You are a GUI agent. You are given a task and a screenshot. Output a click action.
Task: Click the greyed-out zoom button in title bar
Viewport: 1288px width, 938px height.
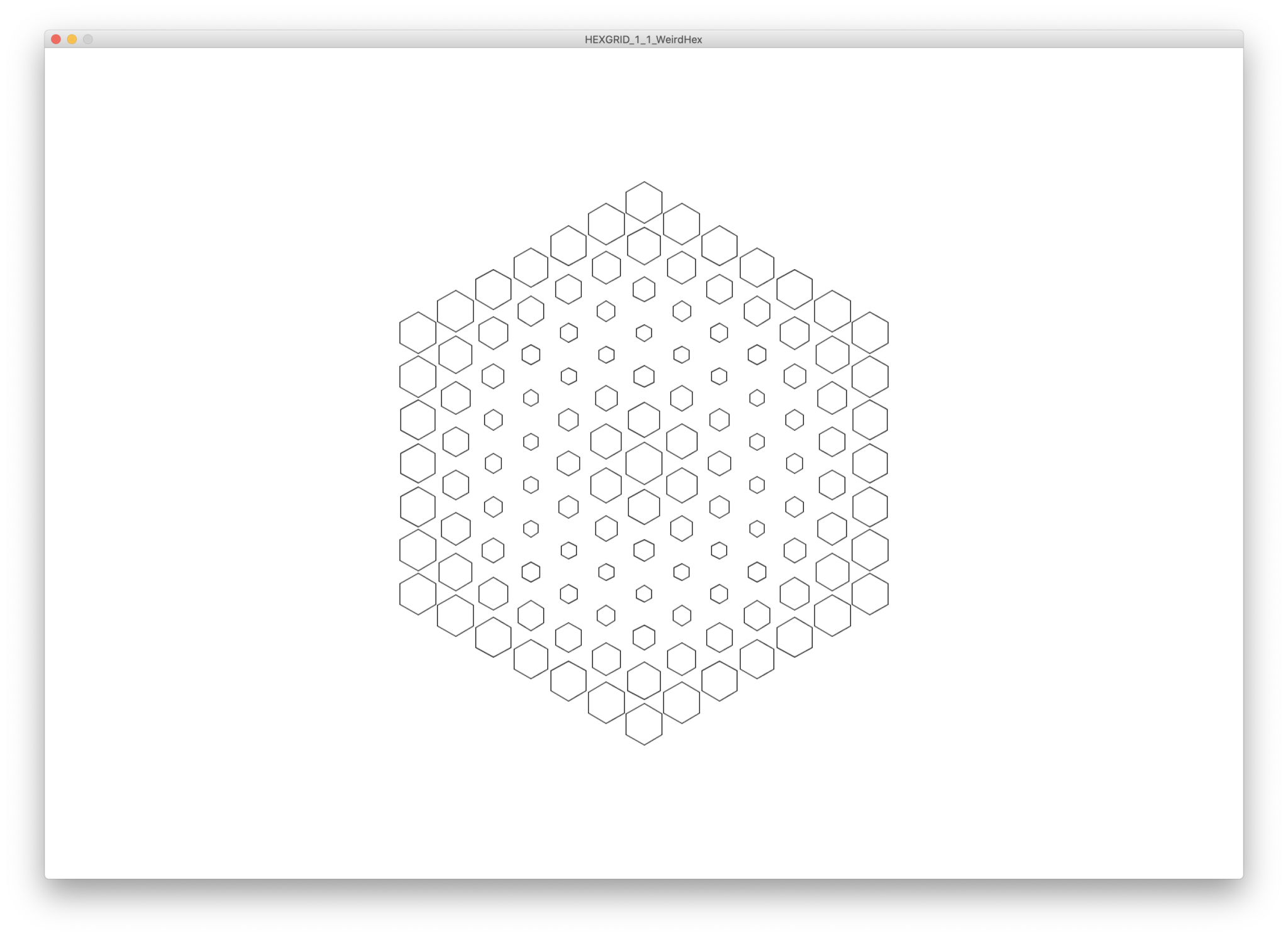(x=88, y=40)
